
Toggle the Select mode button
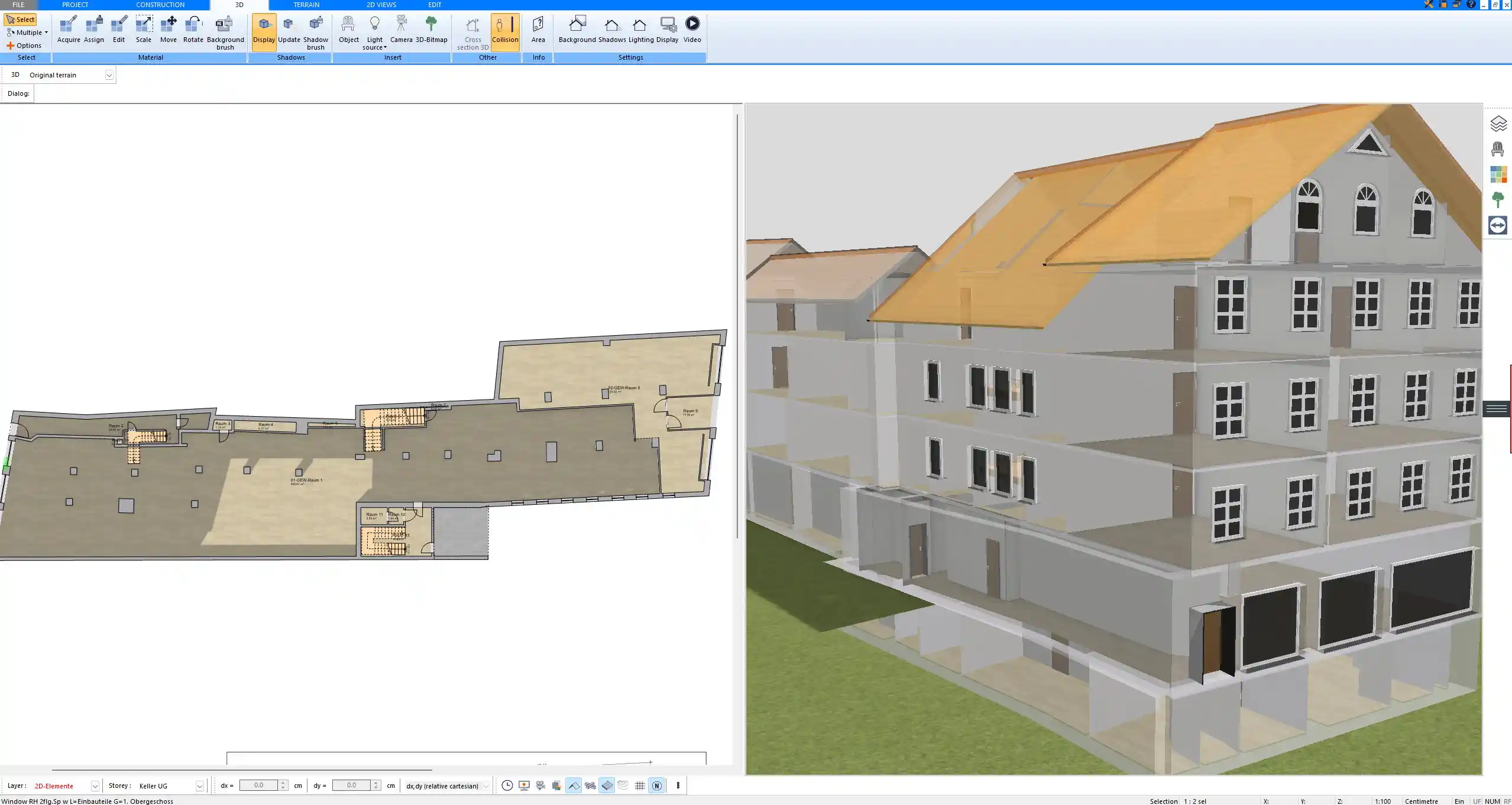click(x=21, y=20)
